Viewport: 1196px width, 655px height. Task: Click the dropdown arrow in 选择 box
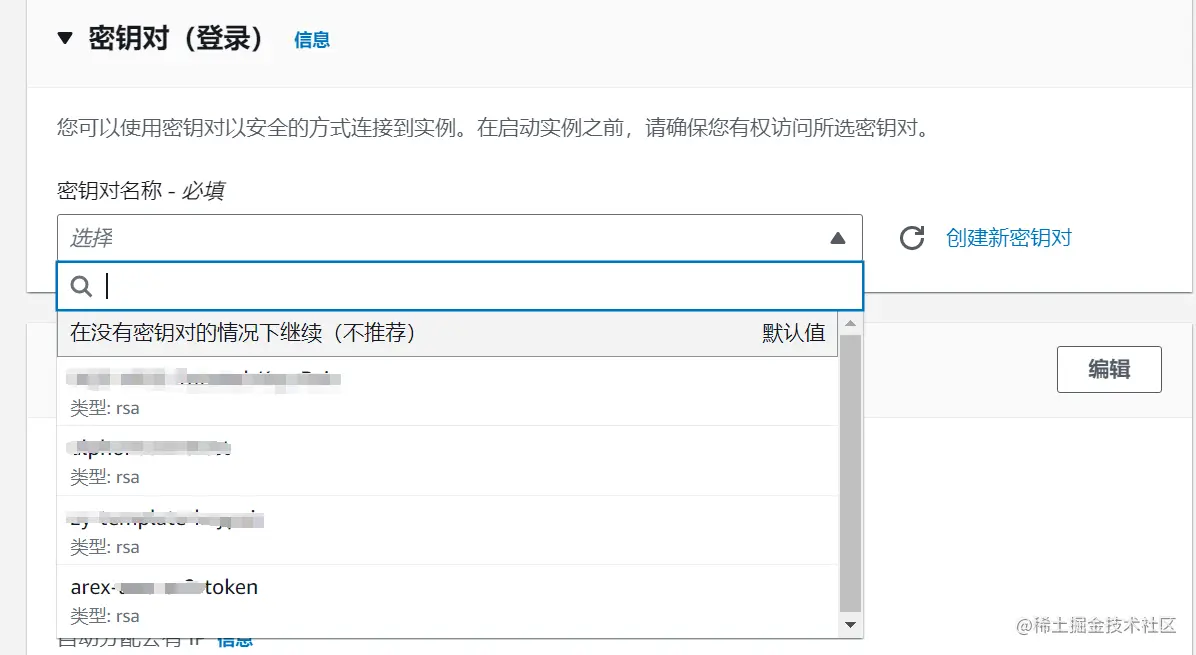[x=838, y=238]
